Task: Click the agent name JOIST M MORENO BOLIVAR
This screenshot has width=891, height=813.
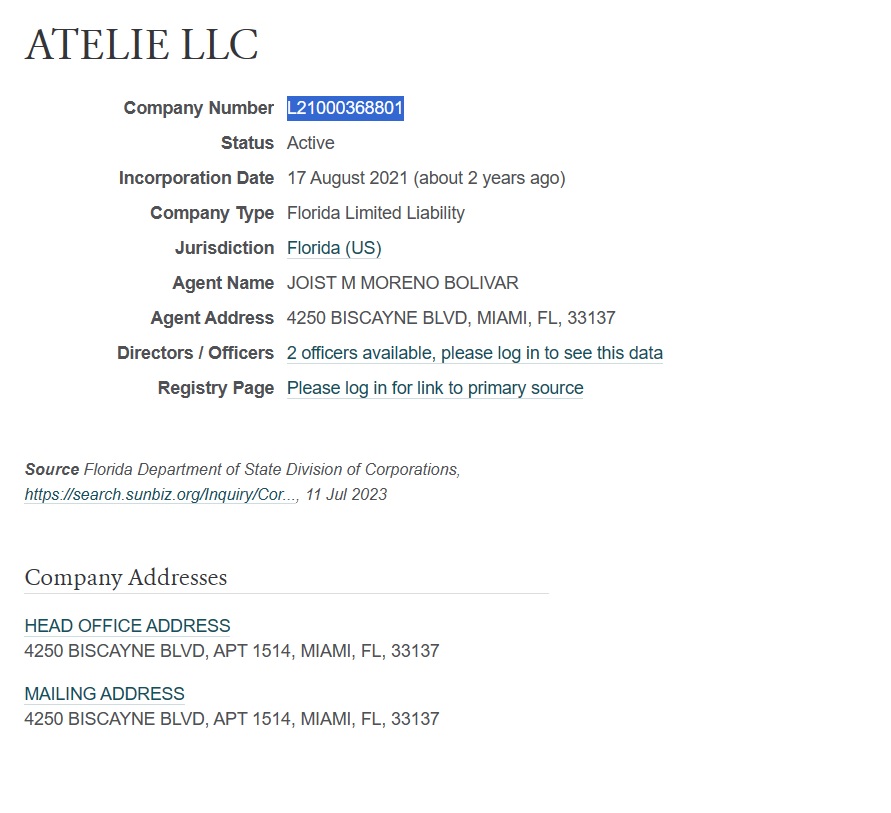Action: pos(402,283)
